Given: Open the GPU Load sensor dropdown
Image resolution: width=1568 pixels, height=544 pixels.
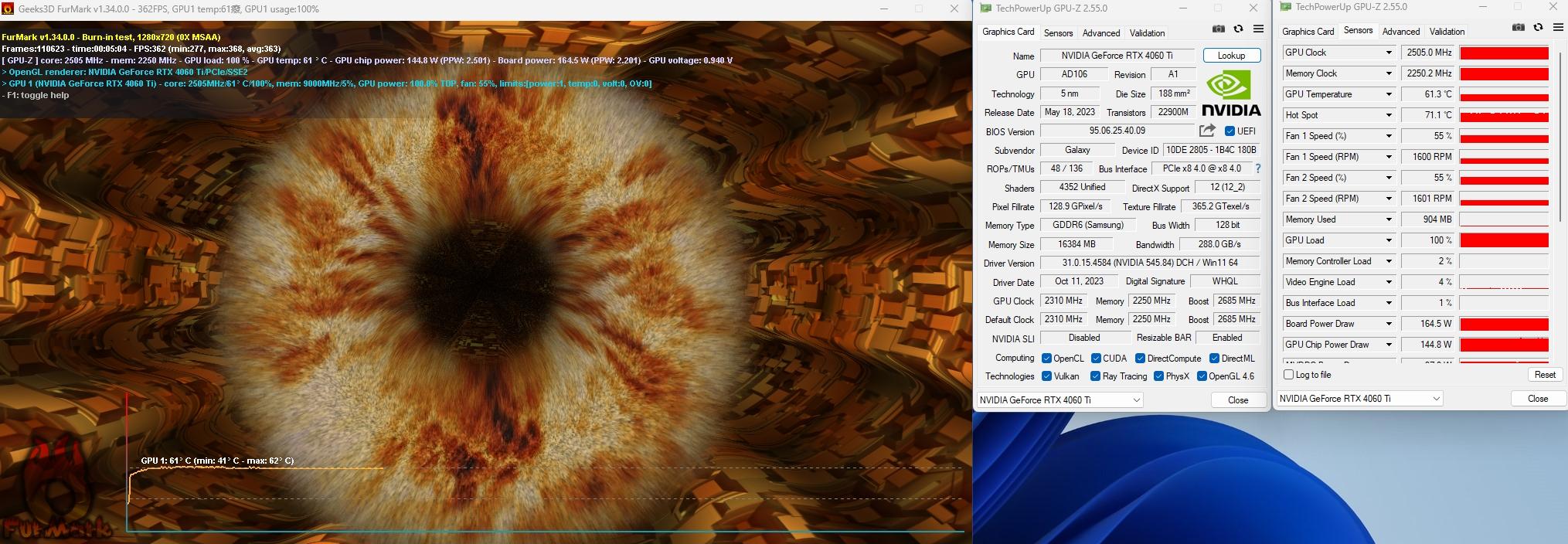Looking at the screenshot, I should click(1389, 240).
